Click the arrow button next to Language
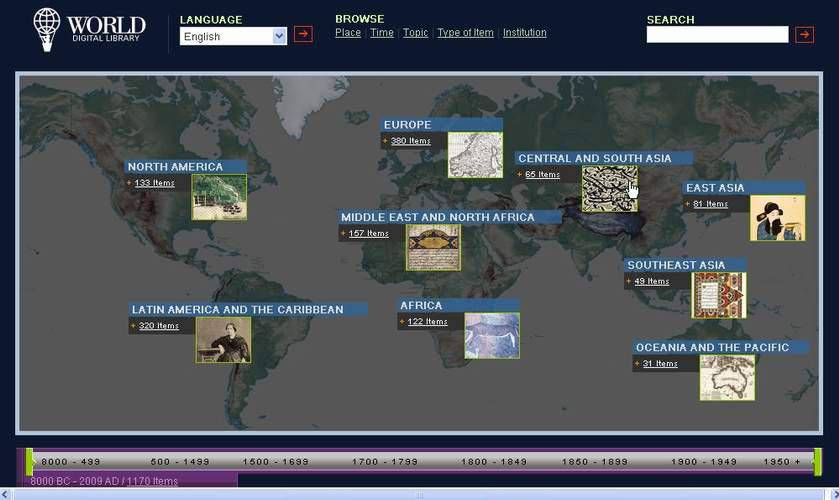The image size is (839, 500). [303, 34]
